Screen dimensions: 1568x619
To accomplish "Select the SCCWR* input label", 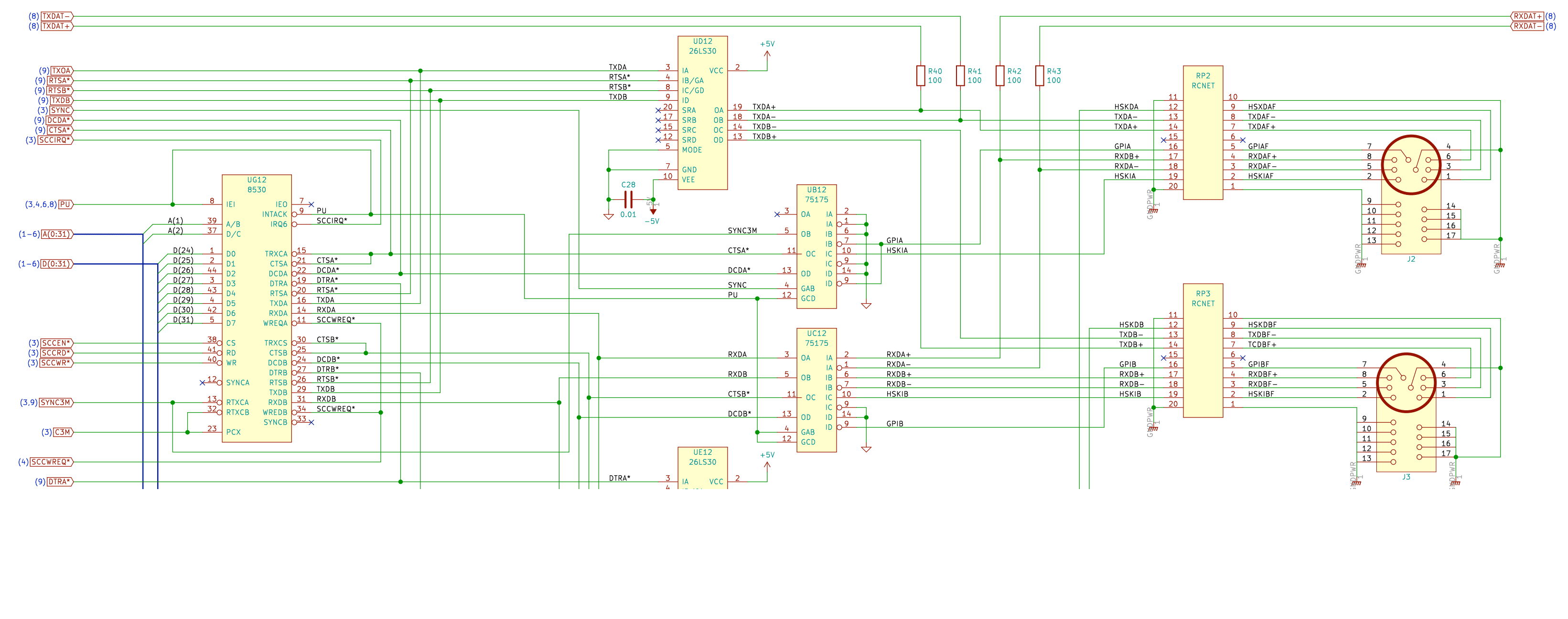I will pyautogui.click(x=56, y=363).
